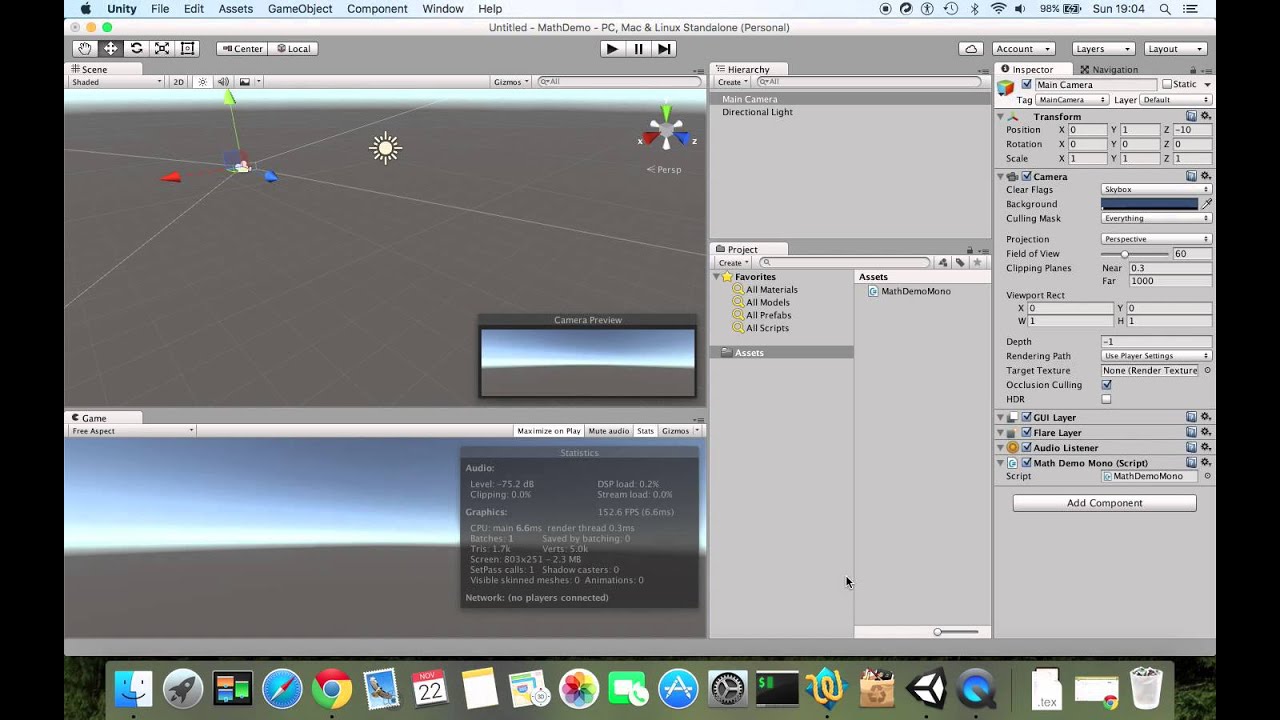This screenshot has width=1280, height=720.
Task: Select the Scale tool
Action: [x=162, y=48]
